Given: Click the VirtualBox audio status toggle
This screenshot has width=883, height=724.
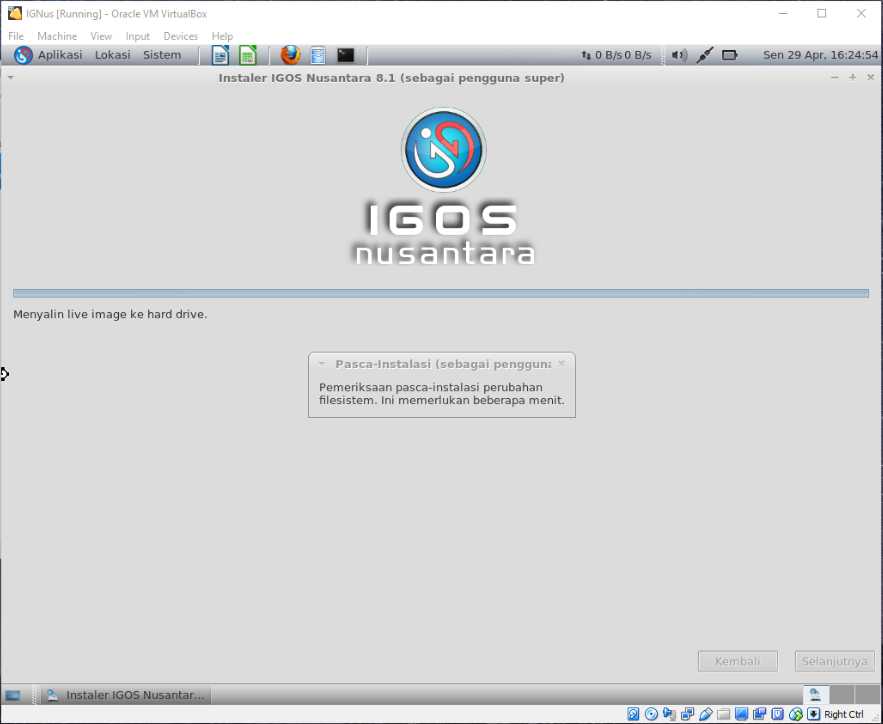Looking at the screenshot, I should [668, 713].
